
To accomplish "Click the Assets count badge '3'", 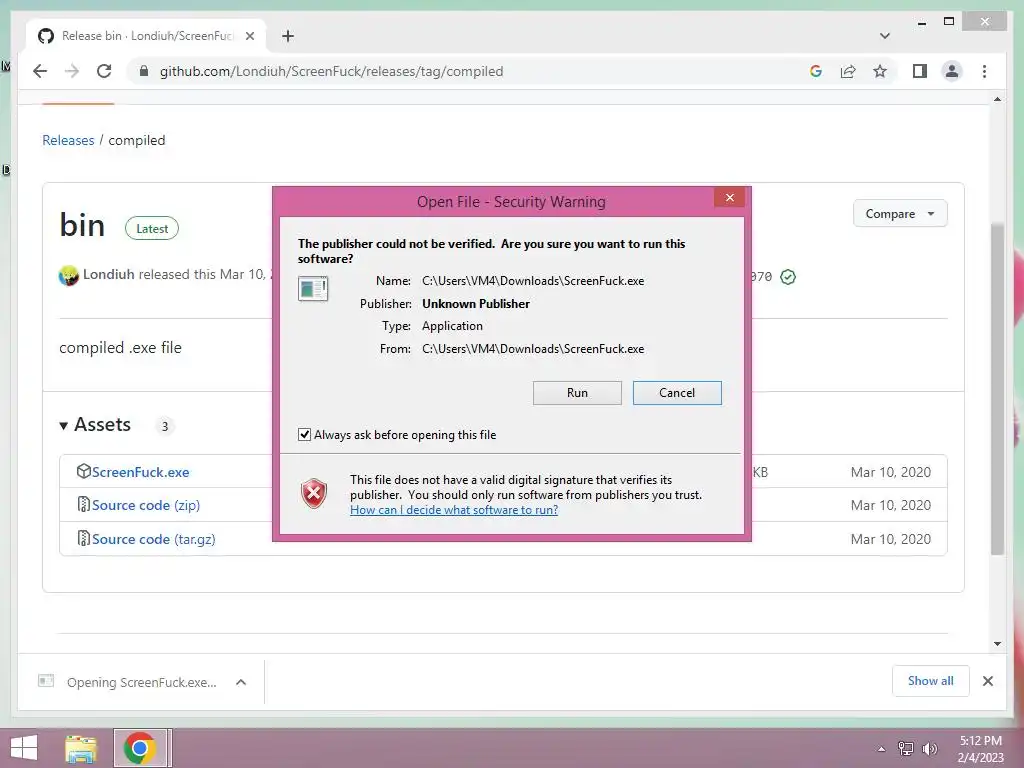I will 165,426.
